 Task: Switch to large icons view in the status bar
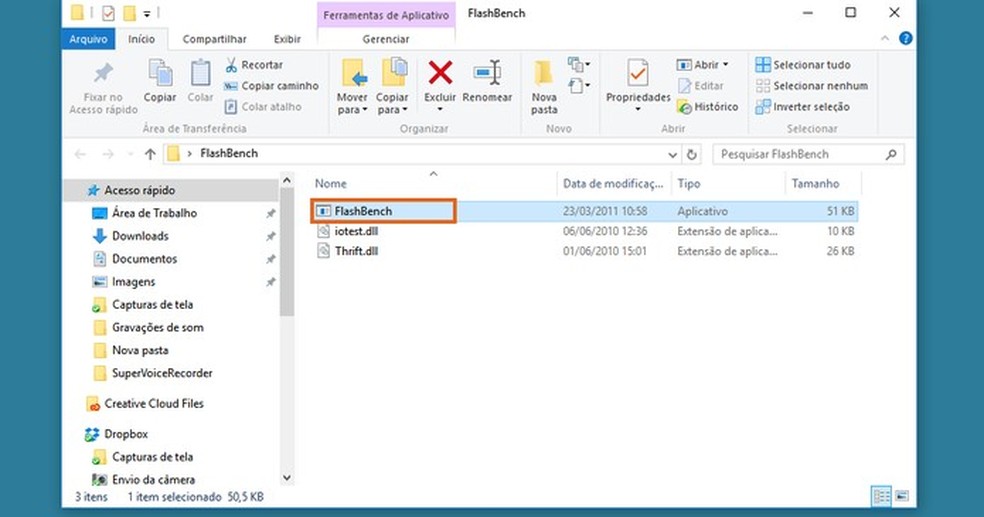coord(902,496)
